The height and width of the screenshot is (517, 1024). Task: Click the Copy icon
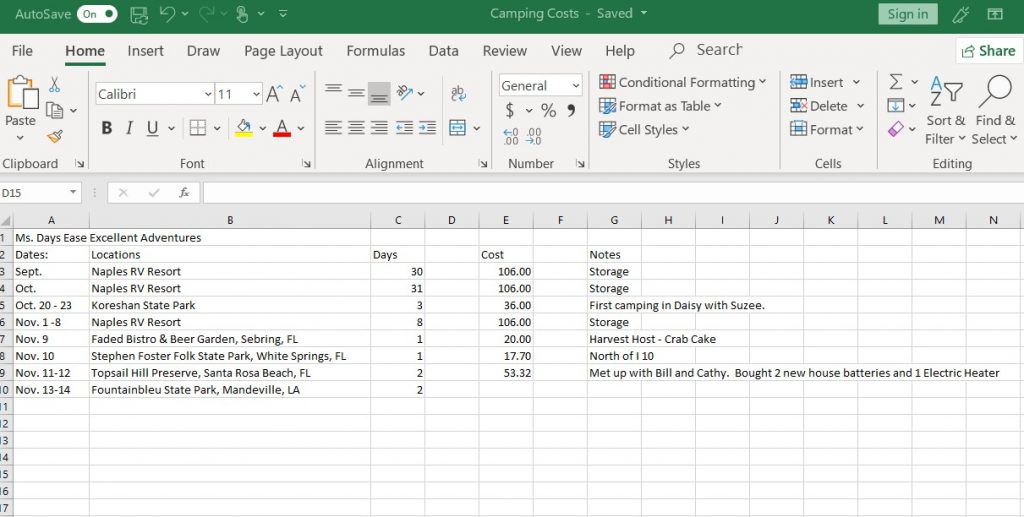coord(55,111)
